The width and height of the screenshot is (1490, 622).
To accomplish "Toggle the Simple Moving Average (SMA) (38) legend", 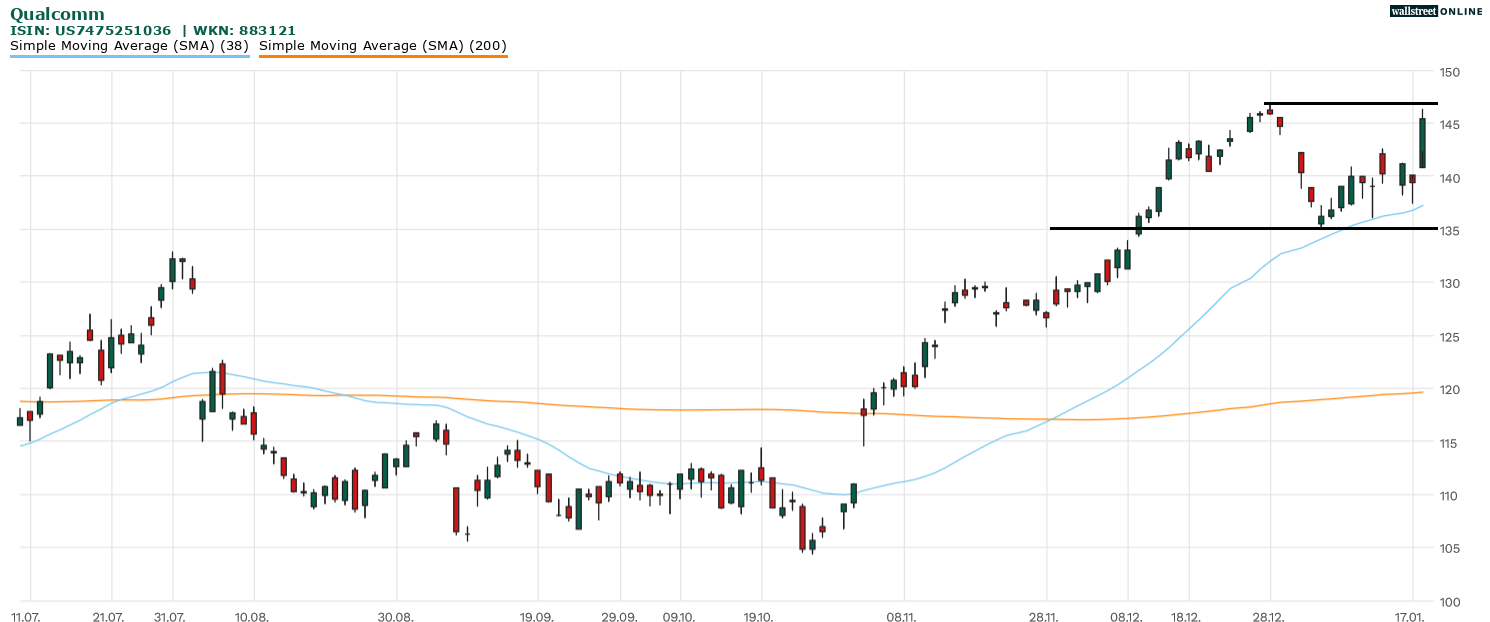I will pos(129,45).
